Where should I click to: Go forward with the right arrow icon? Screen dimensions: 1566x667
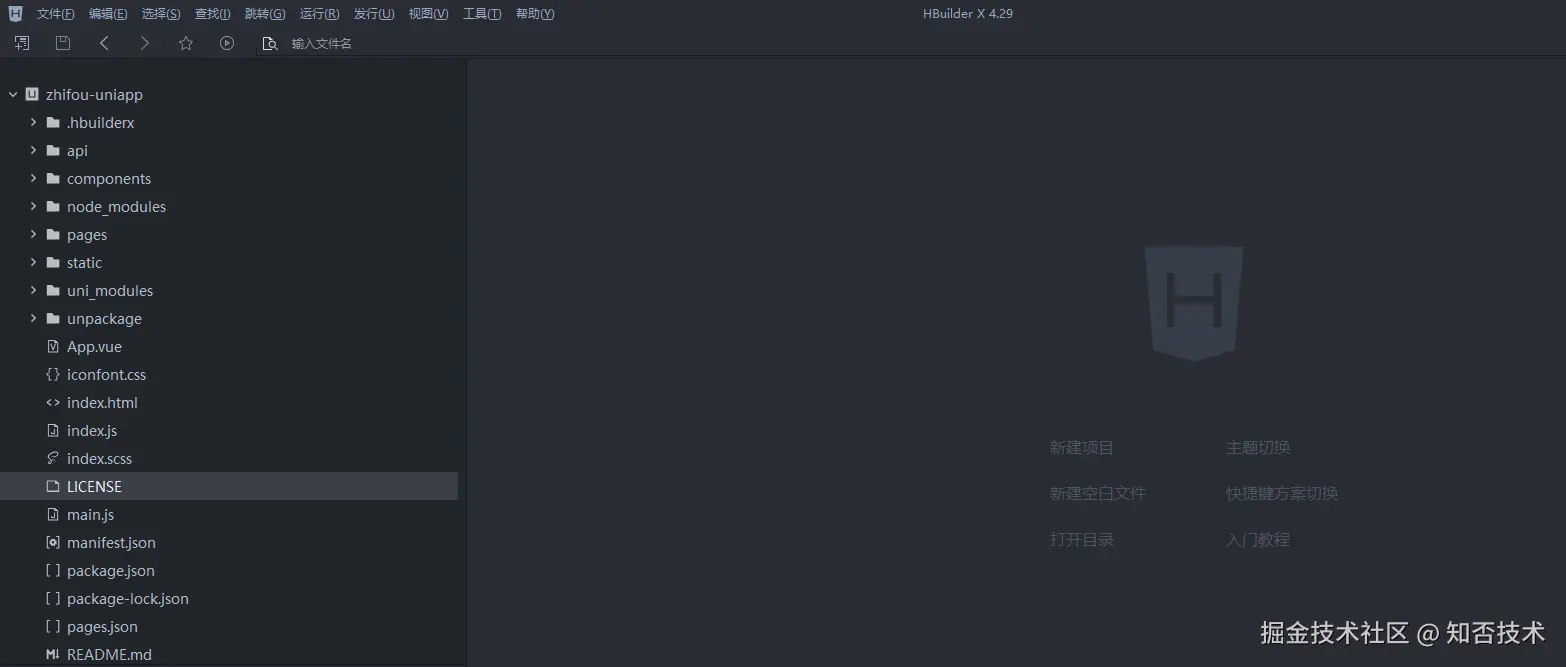[144, 43]
